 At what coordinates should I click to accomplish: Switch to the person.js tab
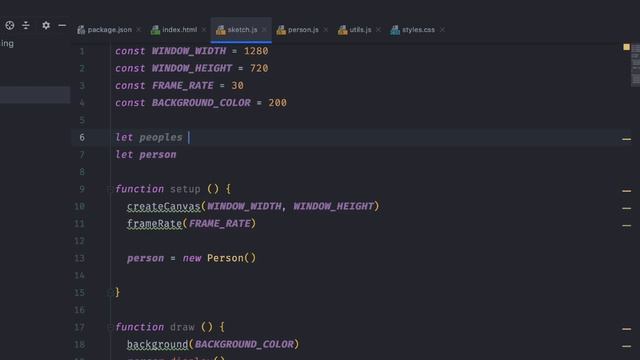303,30
